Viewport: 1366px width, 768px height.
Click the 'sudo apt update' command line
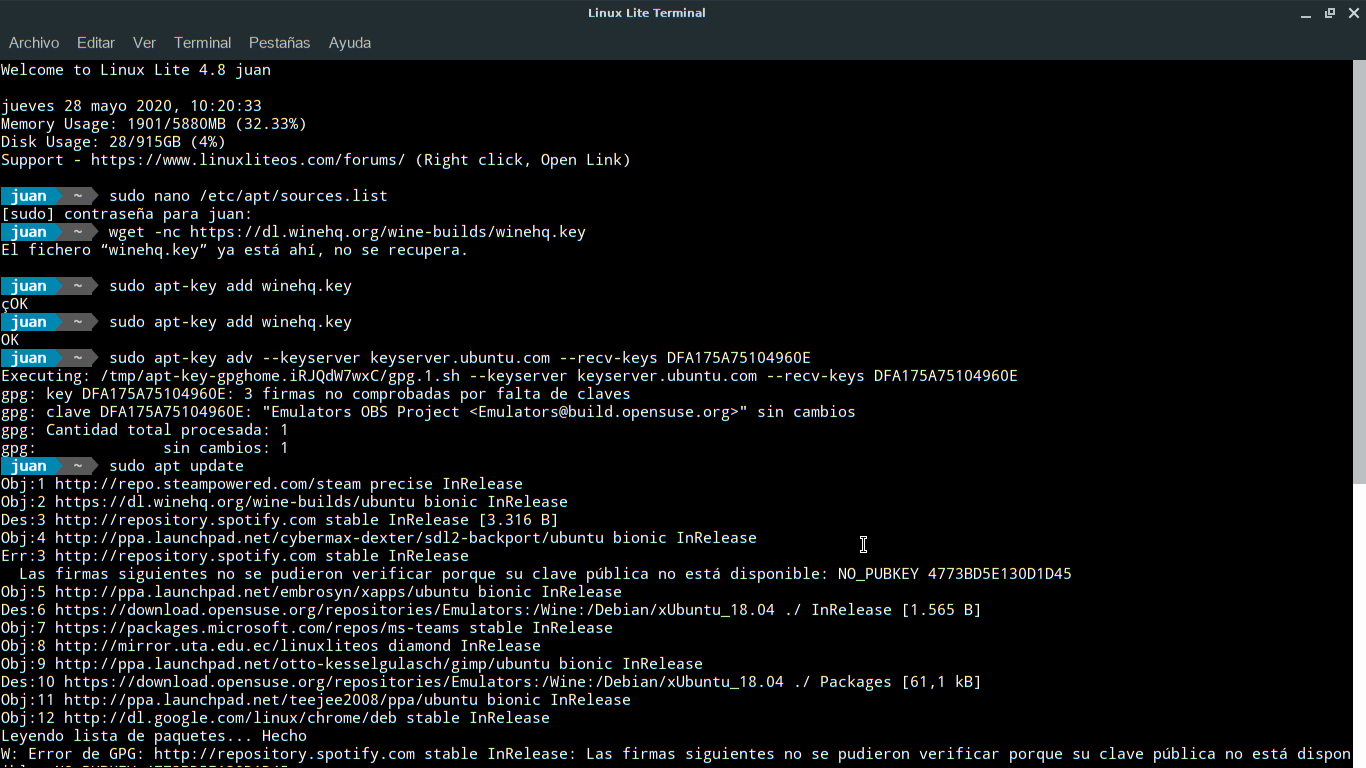(176, 466)
